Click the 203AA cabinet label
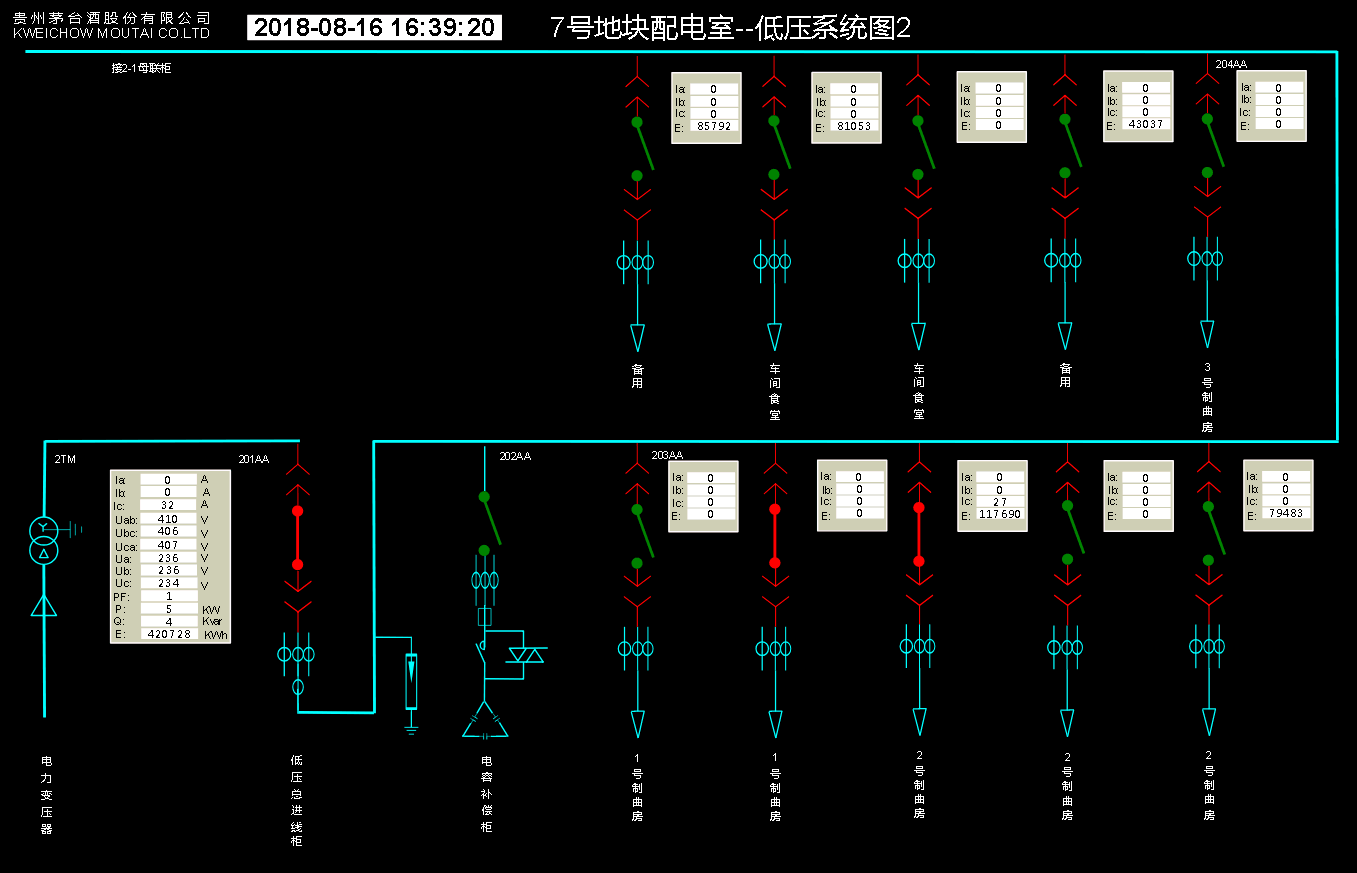This screenshot has width=1357, height=873. pos(667,455)
